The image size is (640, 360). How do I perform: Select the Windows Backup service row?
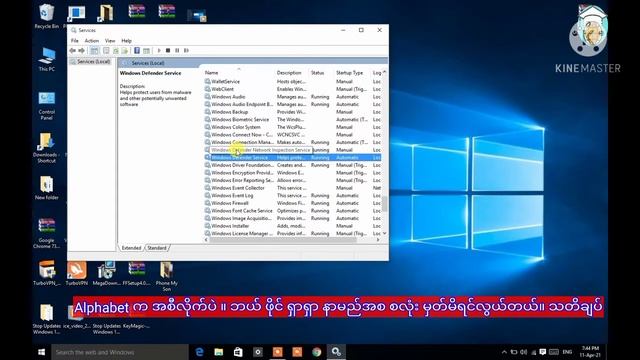tap(292, 112)
